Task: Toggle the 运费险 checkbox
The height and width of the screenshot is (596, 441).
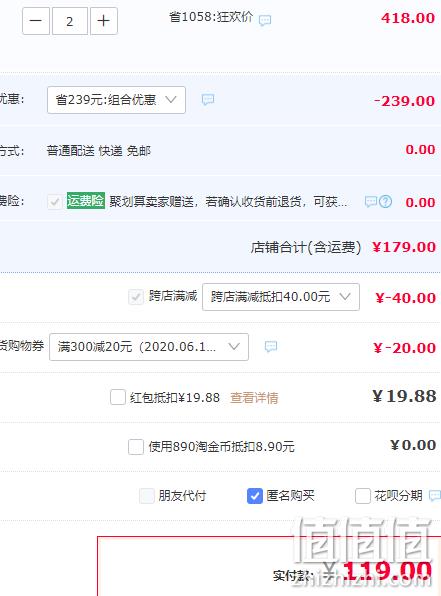Action: [x=55, y=202]
